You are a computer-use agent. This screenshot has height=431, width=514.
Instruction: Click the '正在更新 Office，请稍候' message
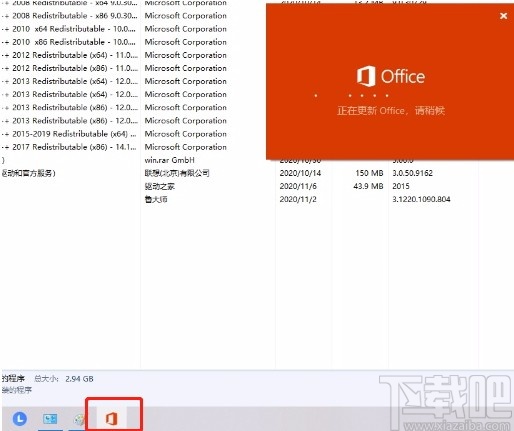(x=391, y=110)
